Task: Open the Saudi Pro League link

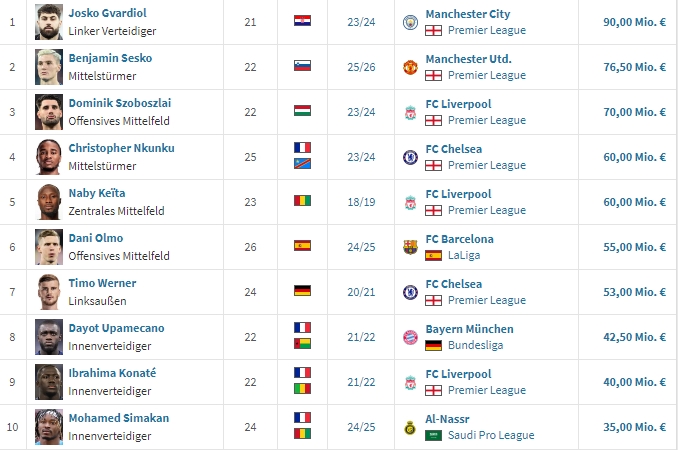Action: (491, 435)
